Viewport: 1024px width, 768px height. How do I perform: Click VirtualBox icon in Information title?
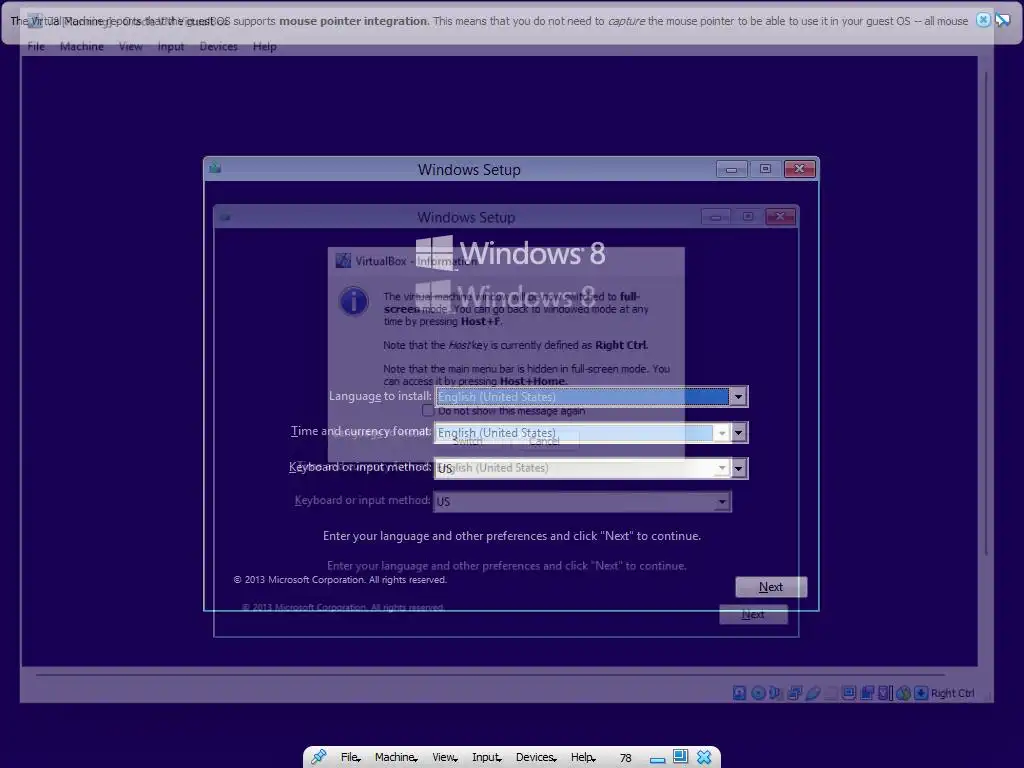pyautogui.click(x=343, y=261)
